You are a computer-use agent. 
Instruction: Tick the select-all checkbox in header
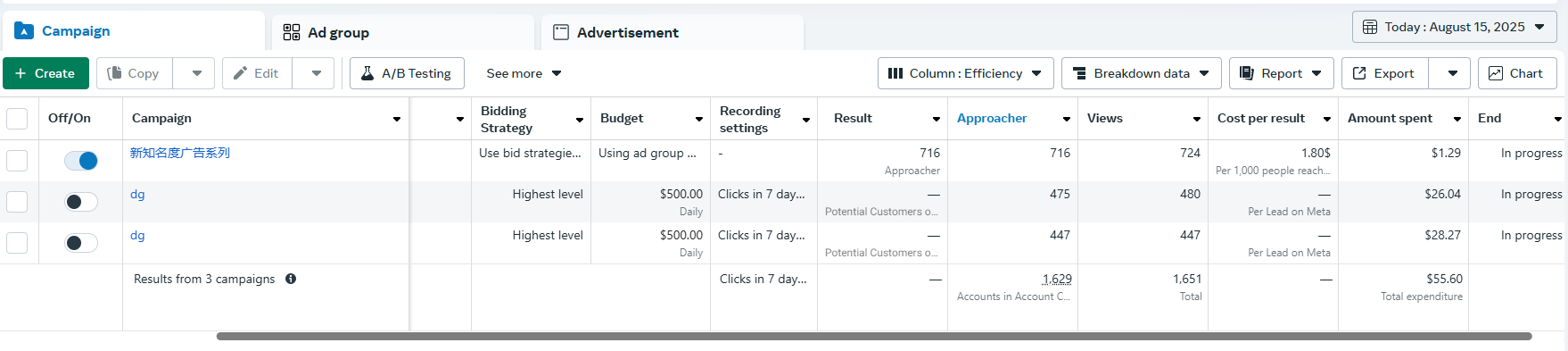click(17, 119)
